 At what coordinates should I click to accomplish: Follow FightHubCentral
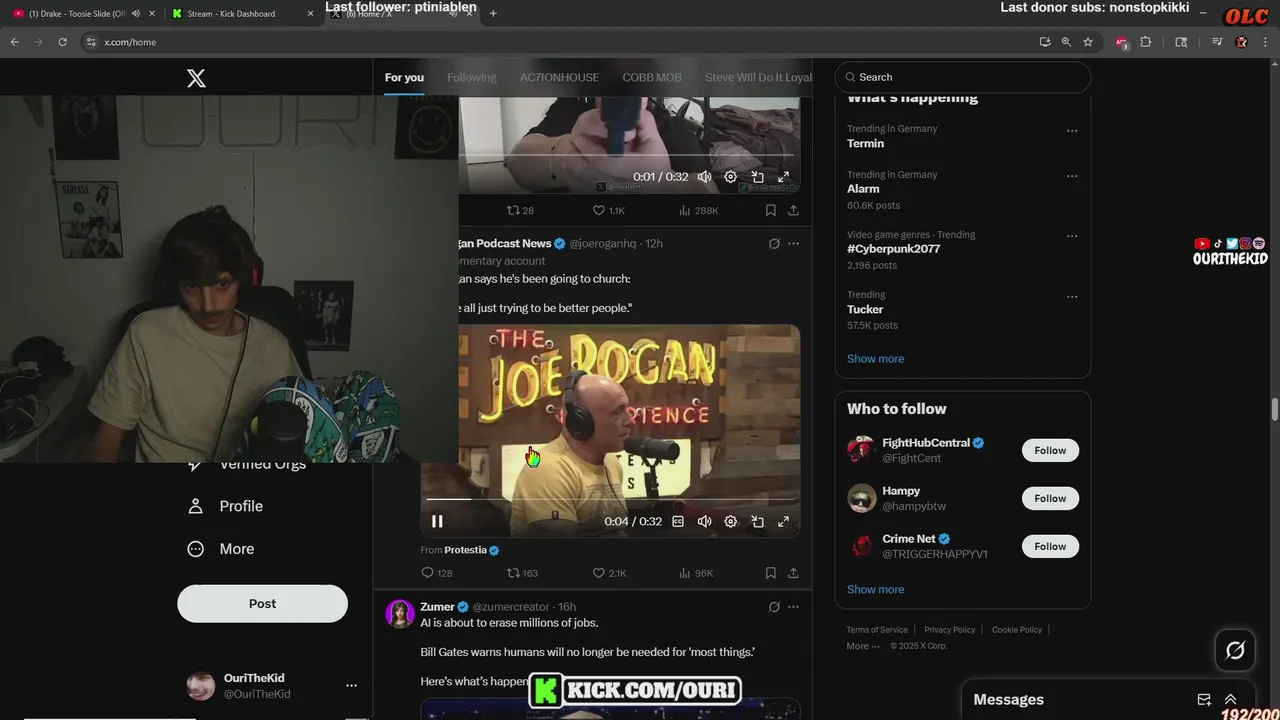[1050, 451]
